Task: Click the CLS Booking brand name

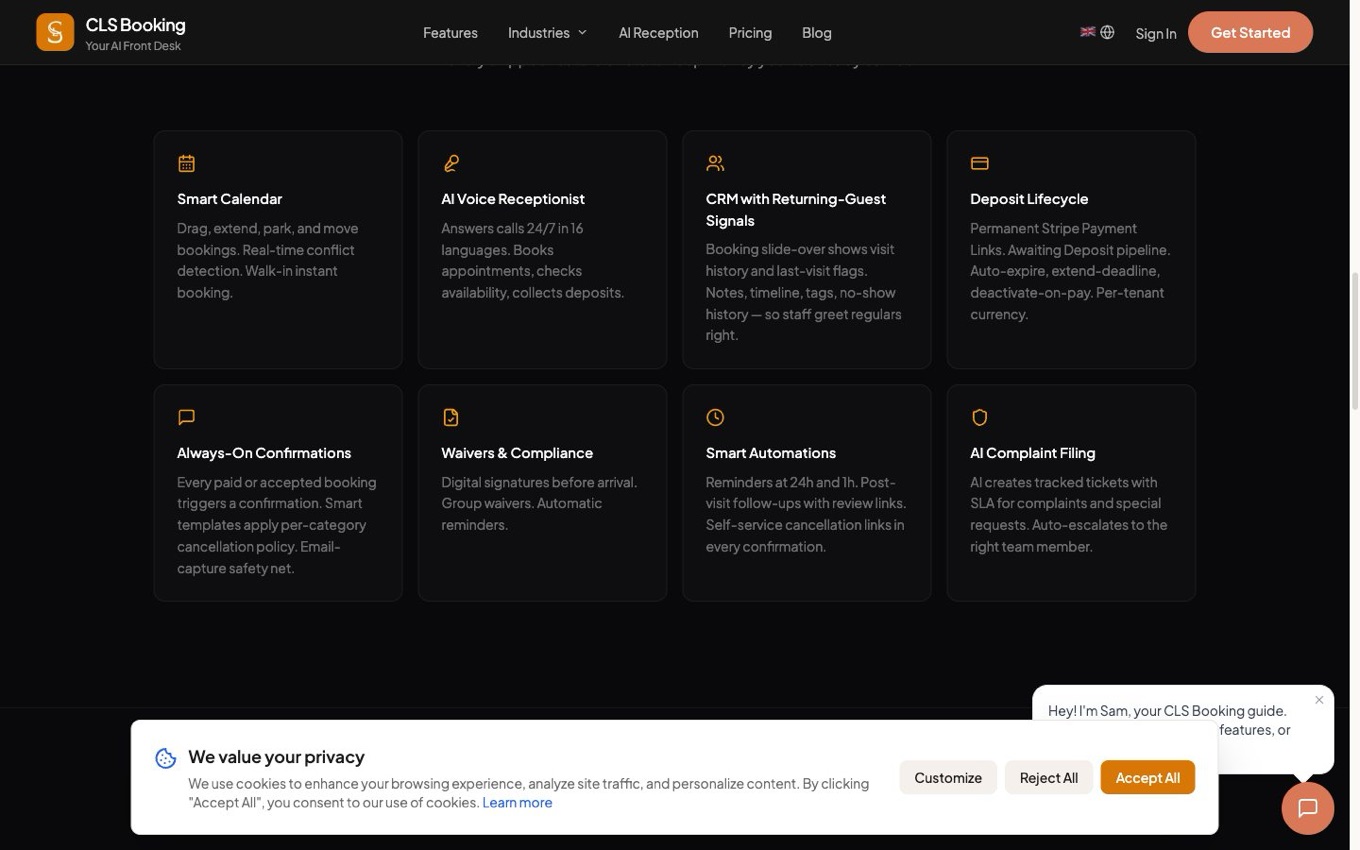Action: [135, 25]
